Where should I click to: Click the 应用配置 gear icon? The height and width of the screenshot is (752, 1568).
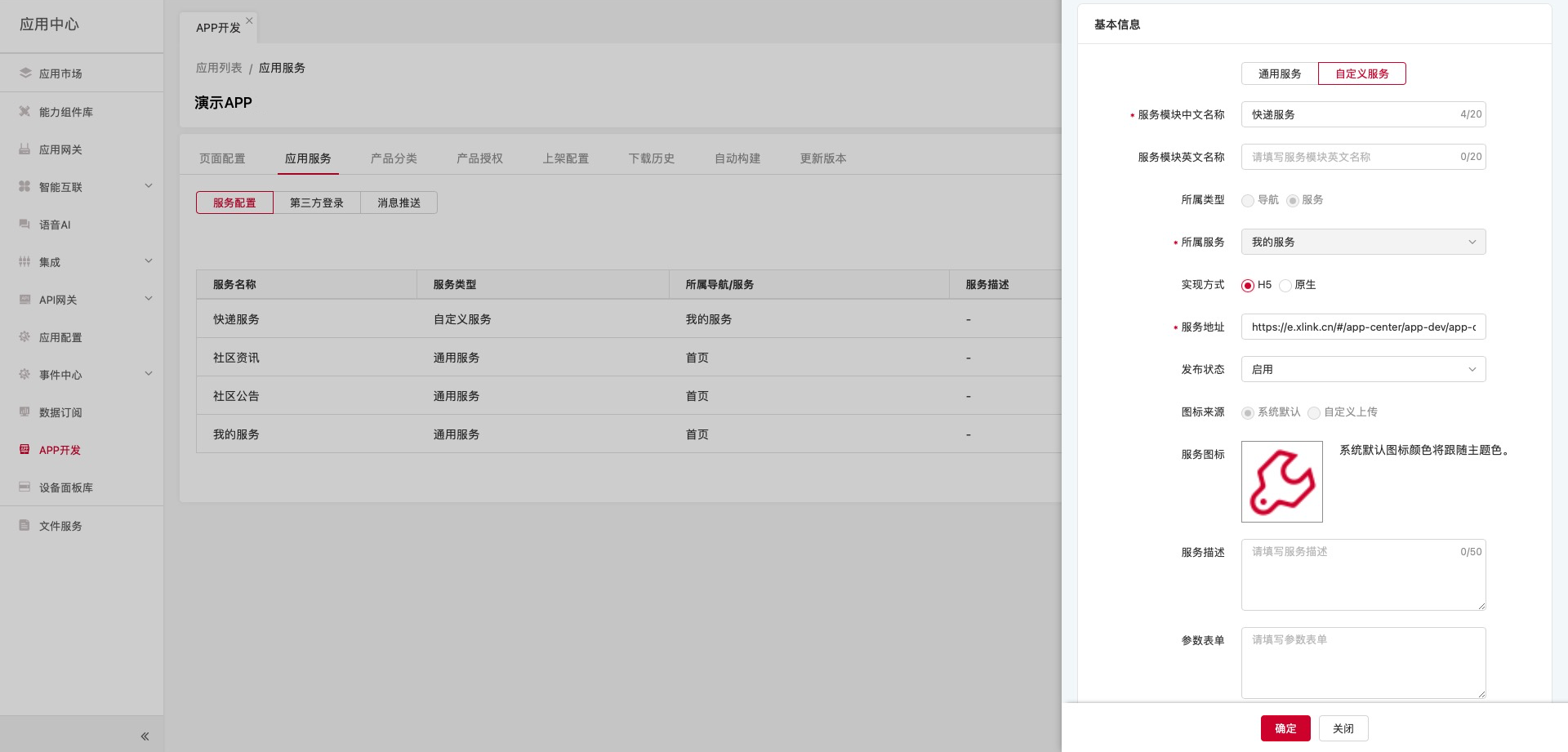click(24, 336)
